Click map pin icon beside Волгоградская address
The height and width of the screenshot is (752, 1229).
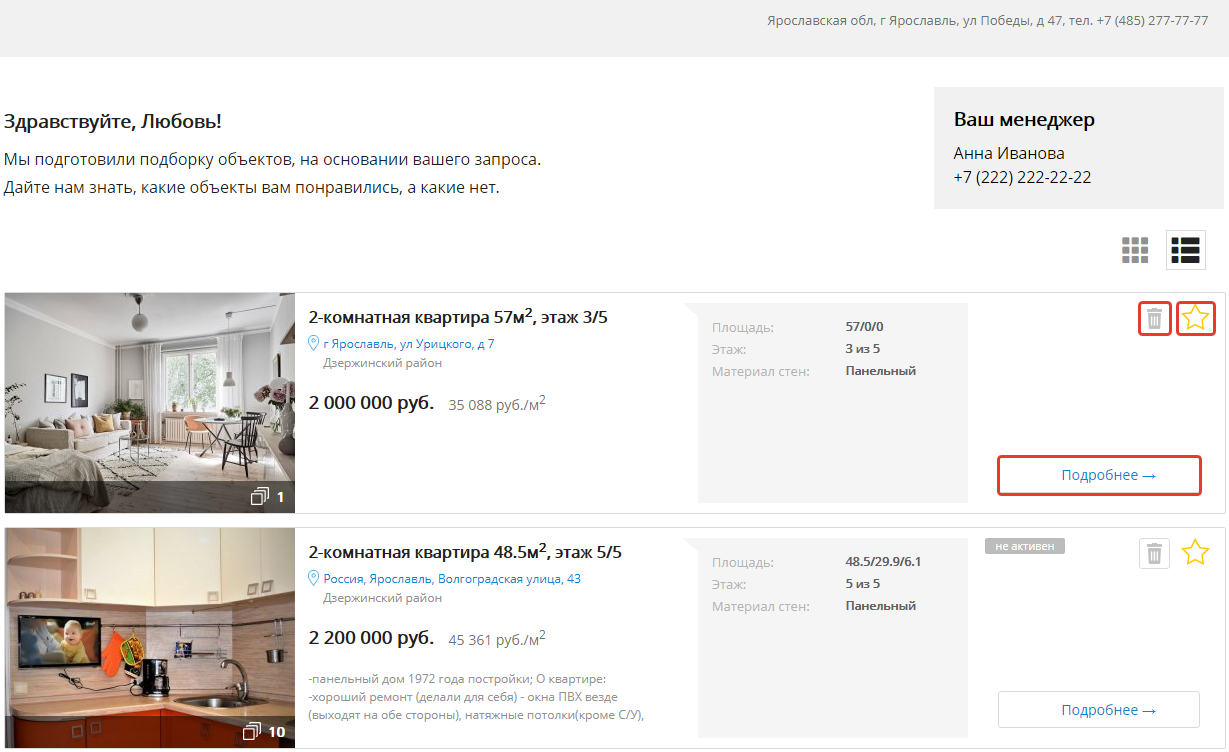tap(314, 579)
